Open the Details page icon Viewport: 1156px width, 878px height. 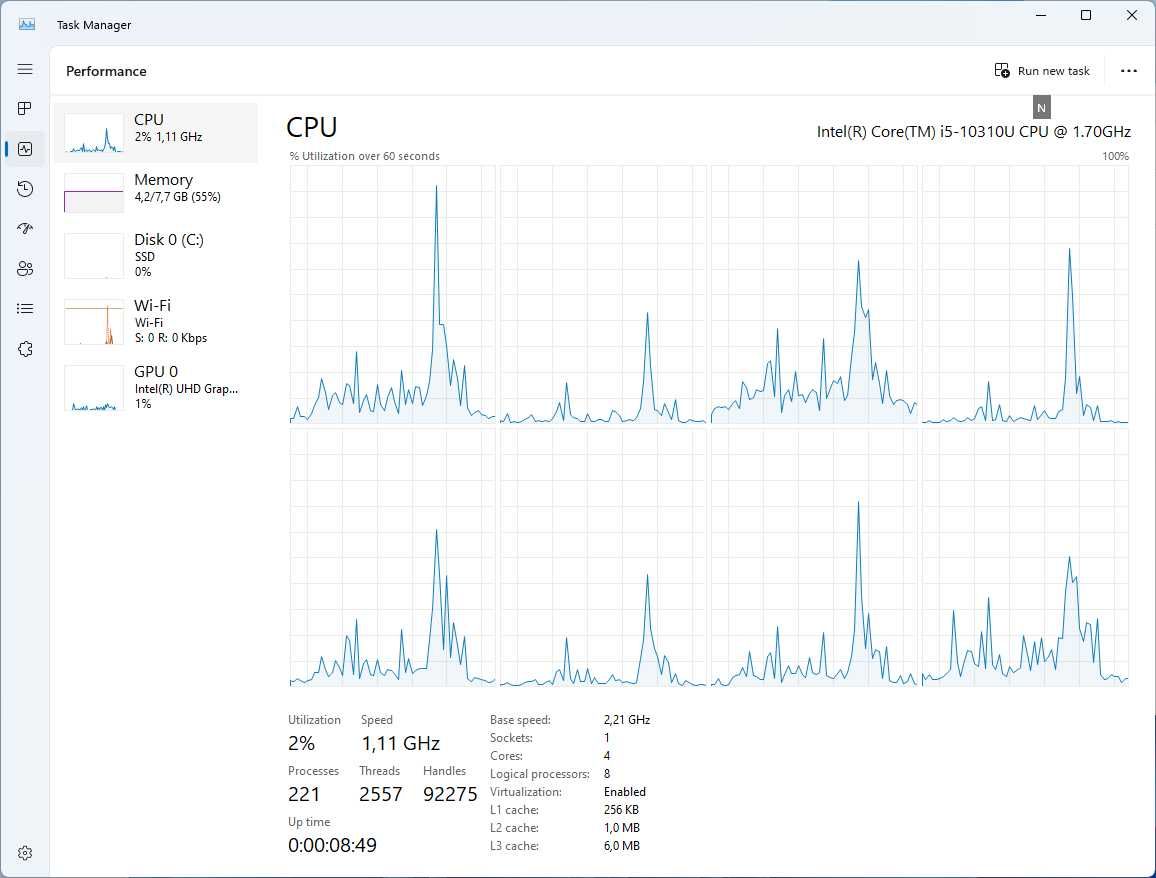point(25,309)
